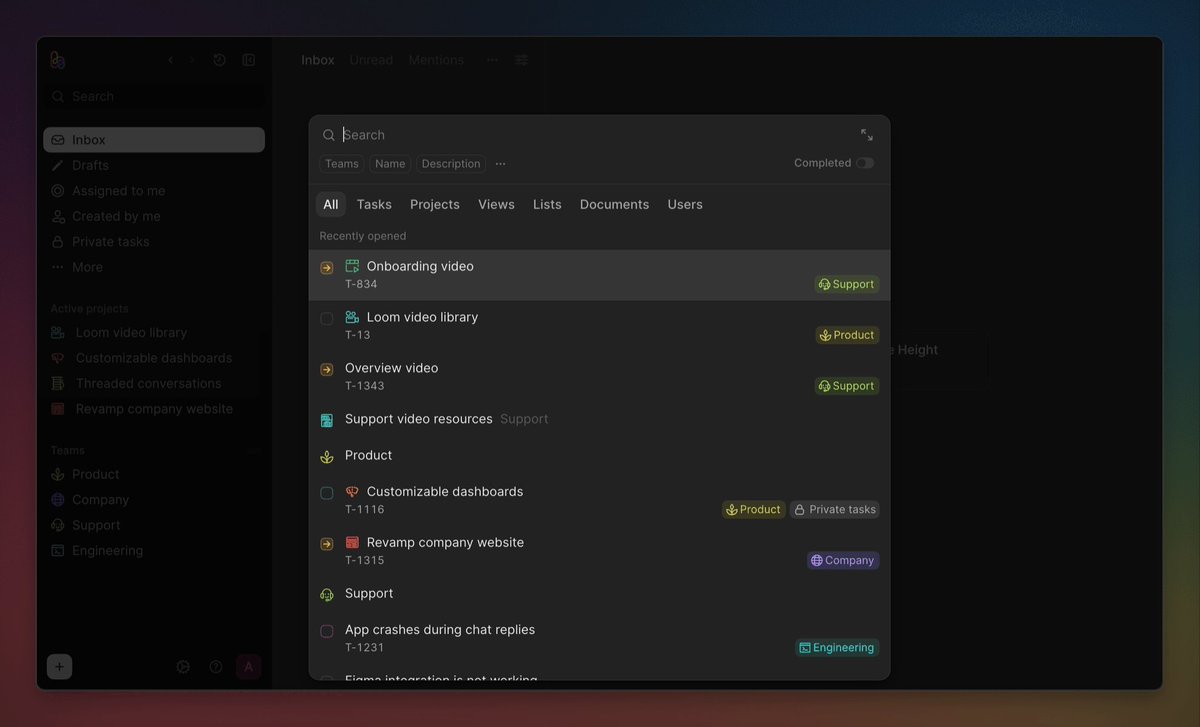1200x727 pixels.
Task: Open App crashes during chat replies result
Action: 599,638
